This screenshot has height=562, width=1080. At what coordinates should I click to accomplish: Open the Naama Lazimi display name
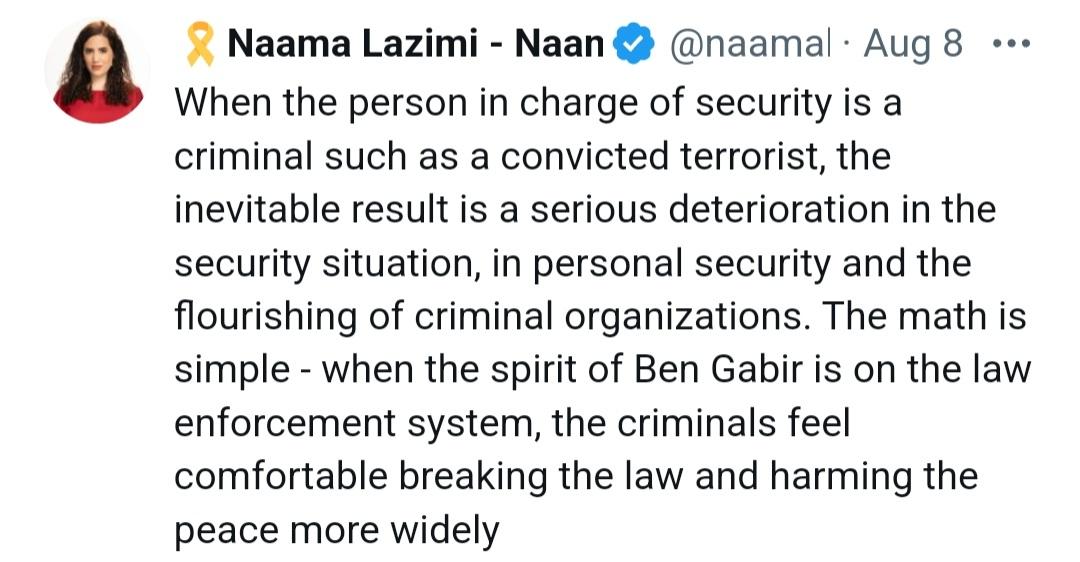point(416,46)
